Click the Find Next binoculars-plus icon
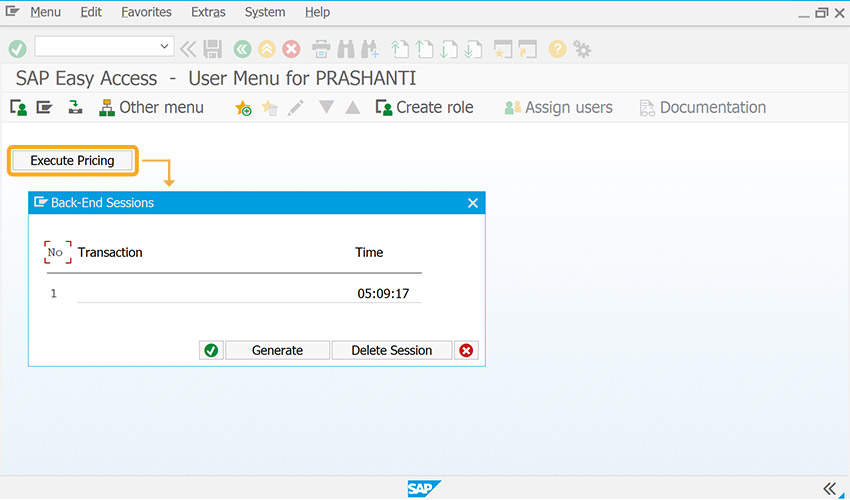The image size is (850, 500). coord(370,49)
